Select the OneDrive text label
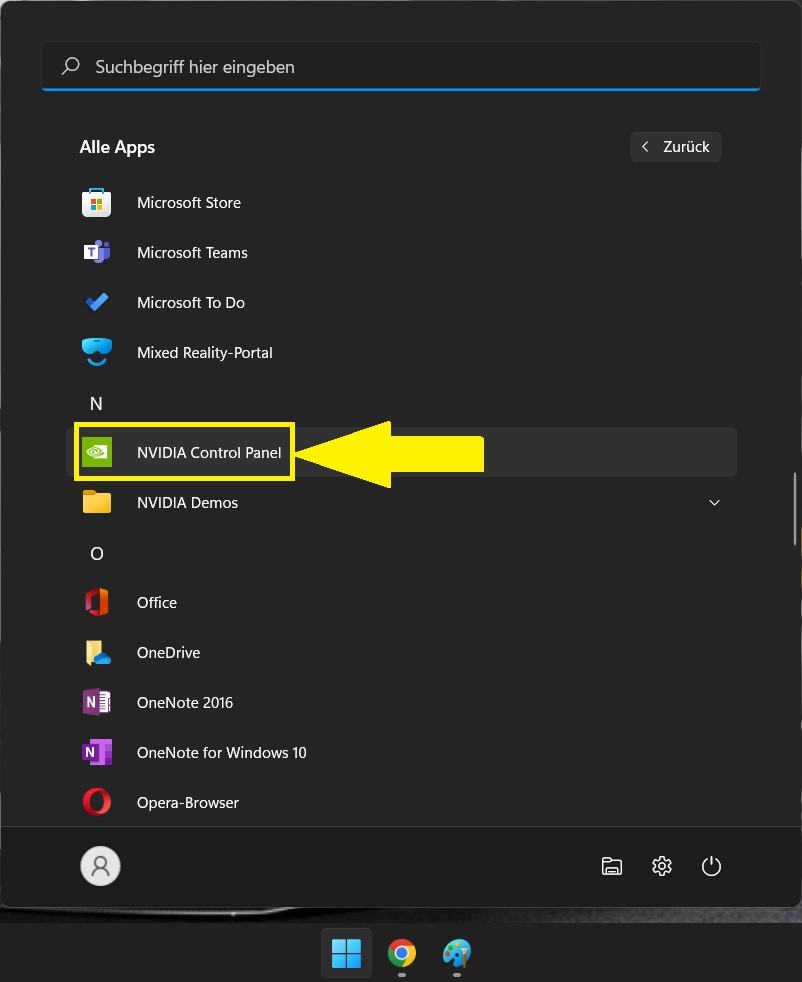 click(168, 653)
